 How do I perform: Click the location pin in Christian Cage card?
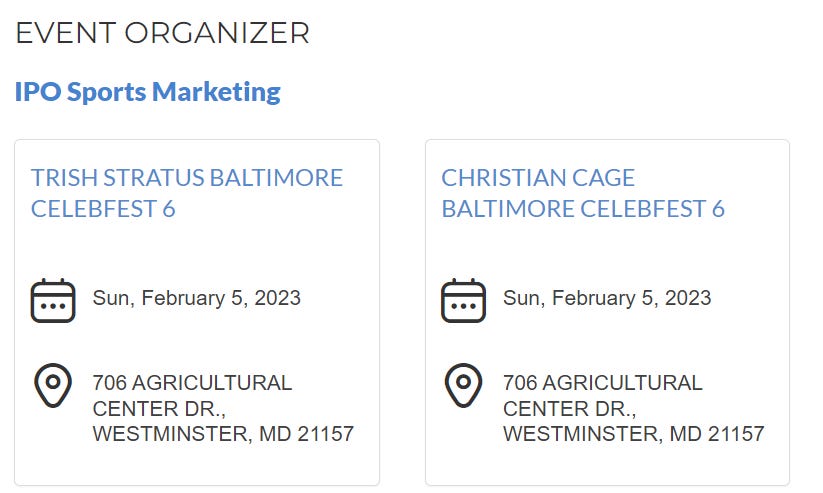tap(463, 385)
